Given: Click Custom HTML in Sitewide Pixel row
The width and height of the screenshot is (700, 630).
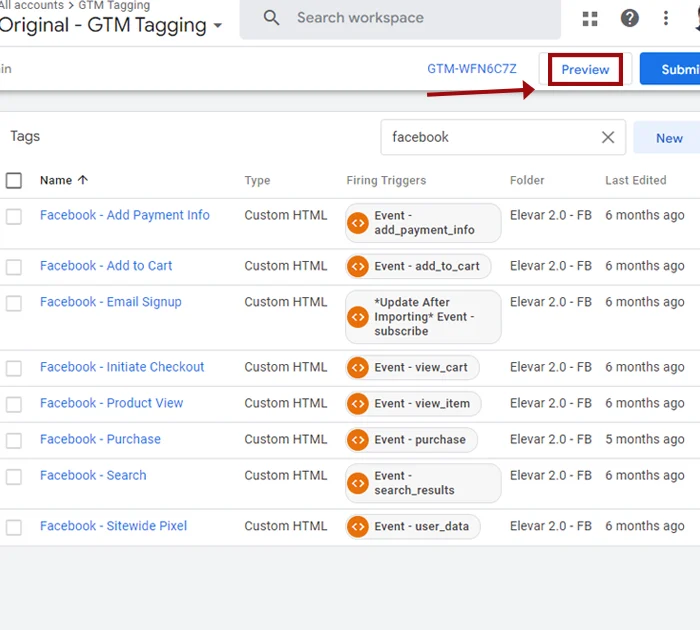Looking at the screenshot, I should pyautogui.click(x=285, y=526).
